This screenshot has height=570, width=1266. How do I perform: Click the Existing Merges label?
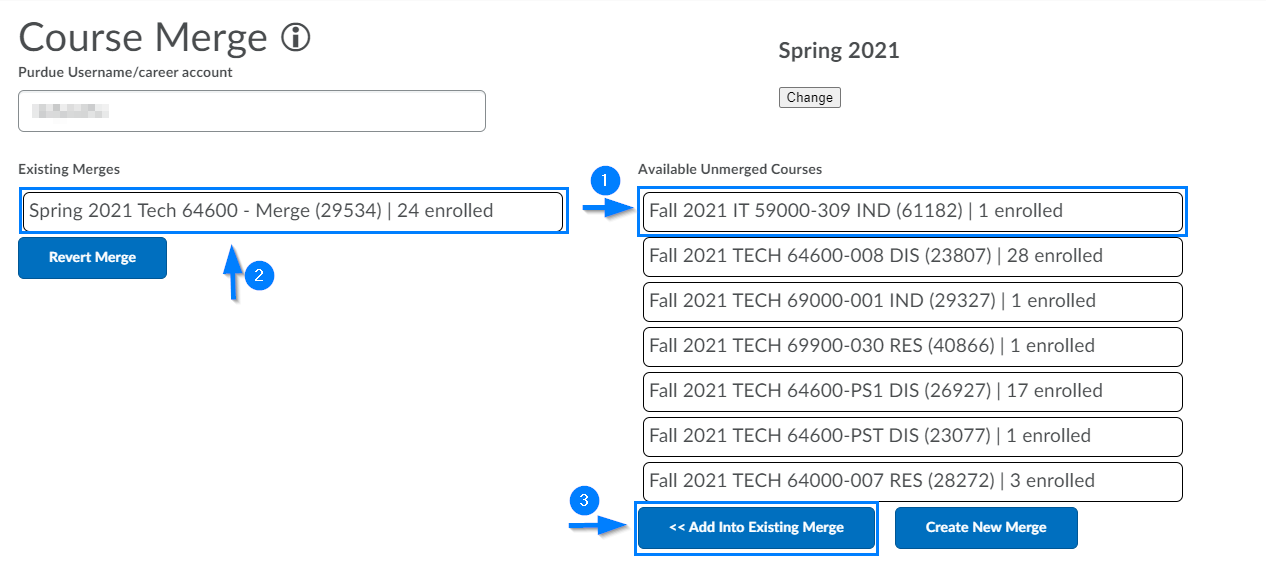(69, 170)
